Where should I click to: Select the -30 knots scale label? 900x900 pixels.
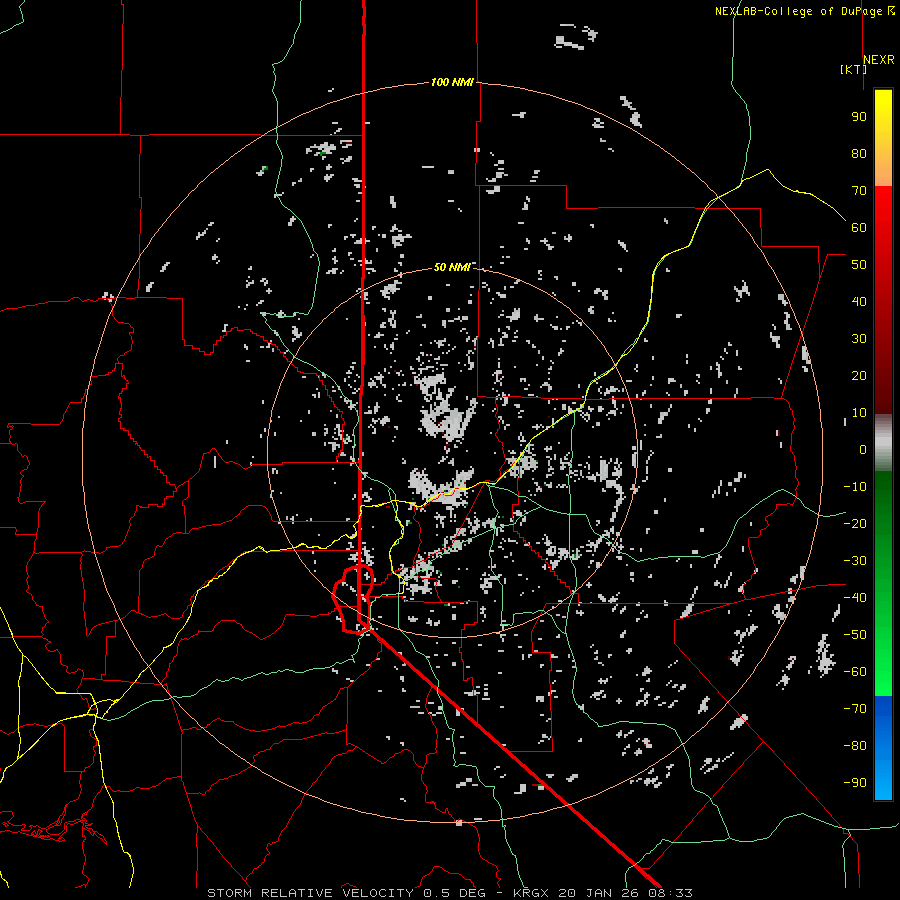(855, 561)
